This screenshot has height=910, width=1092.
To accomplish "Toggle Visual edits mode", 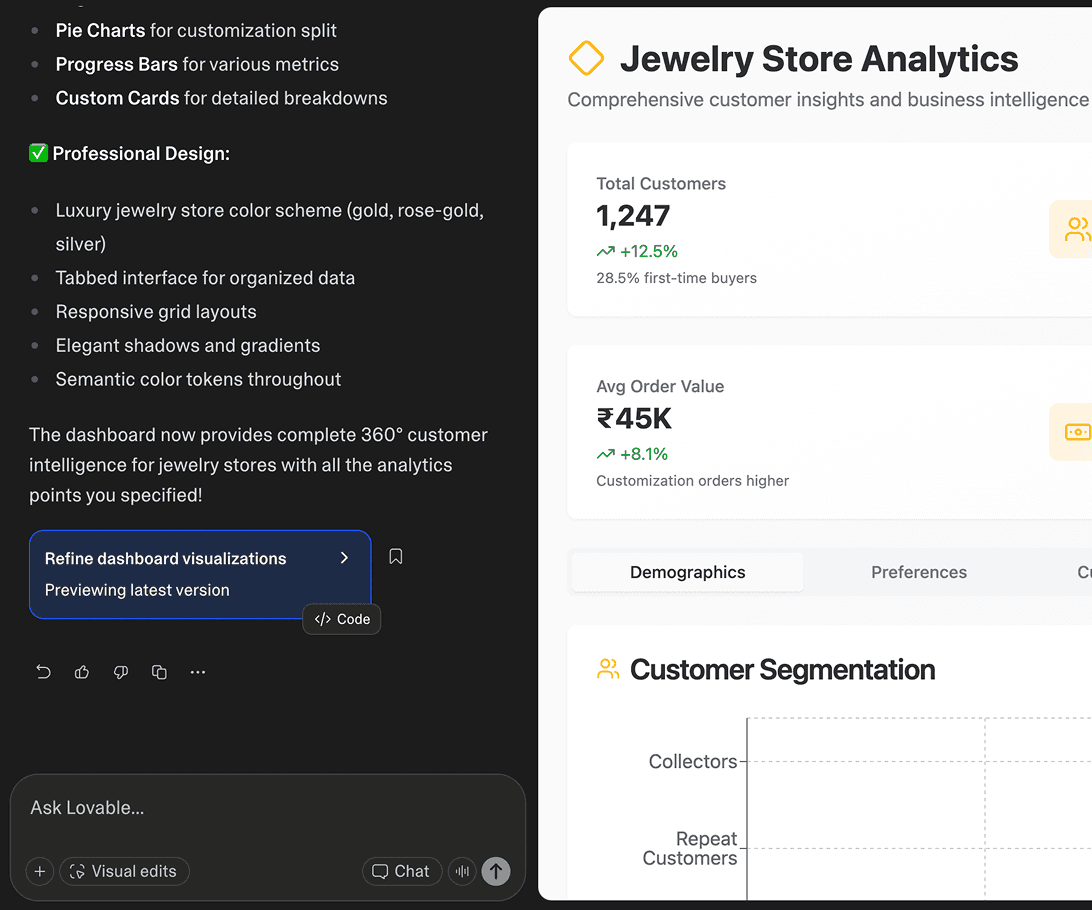I will pos(124,871).
